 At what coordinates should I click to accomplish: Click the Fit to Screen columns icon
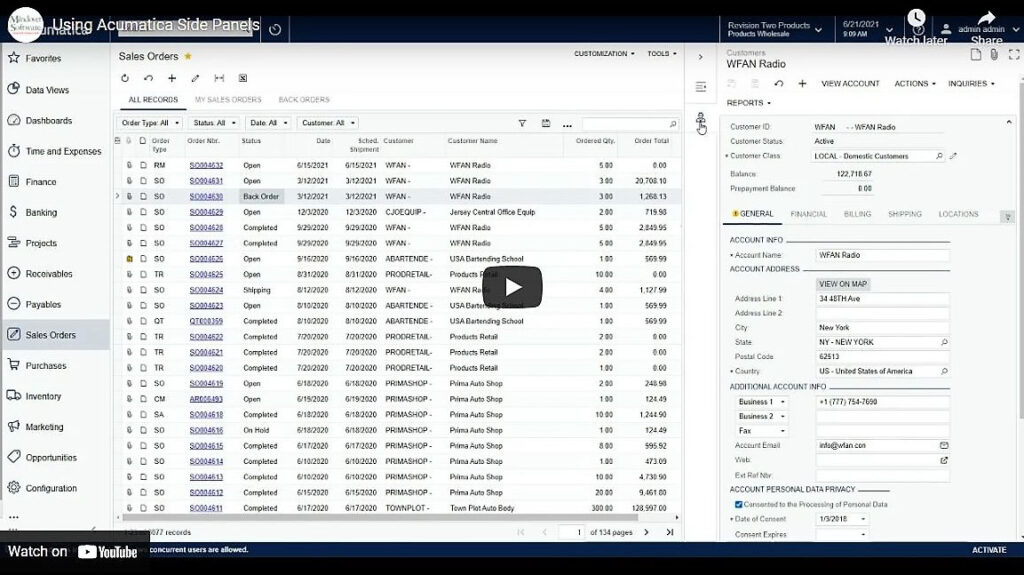pyautogui.click(x=219, y=78)
